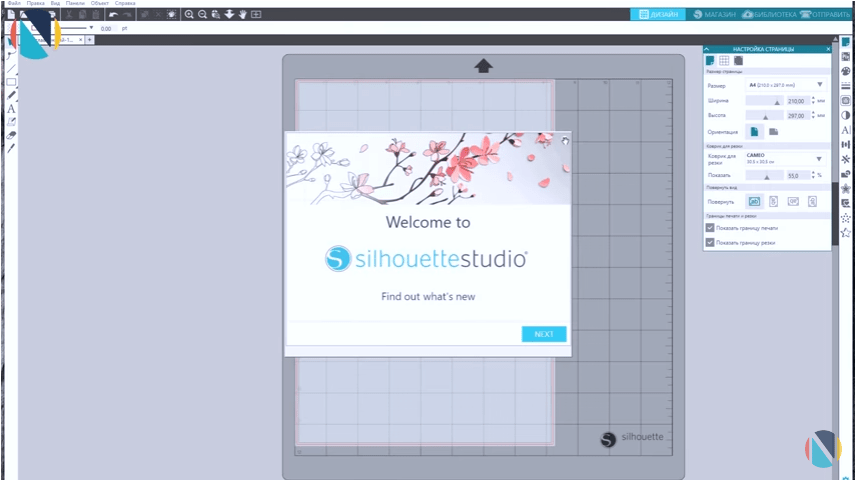Select the first rotate view option
Viewport: 855px width, 480px height.
pyautogui.click(x=754, y=202)
